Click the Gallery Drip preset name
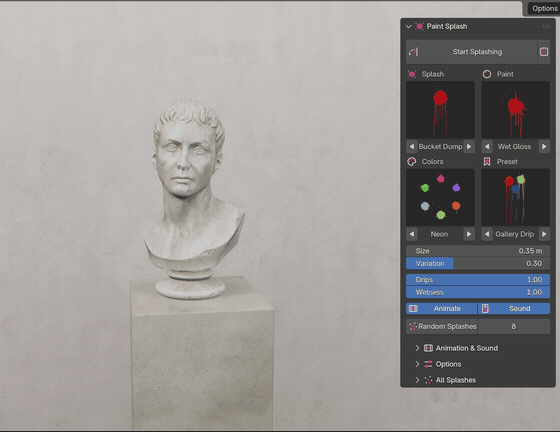The image size is (560, 432). point(515,234)
